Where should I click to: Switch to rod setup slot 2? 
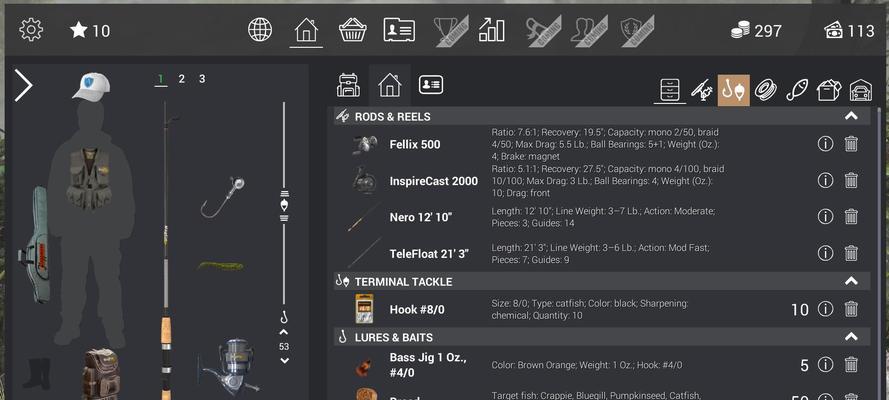click(x=181, y=79)
